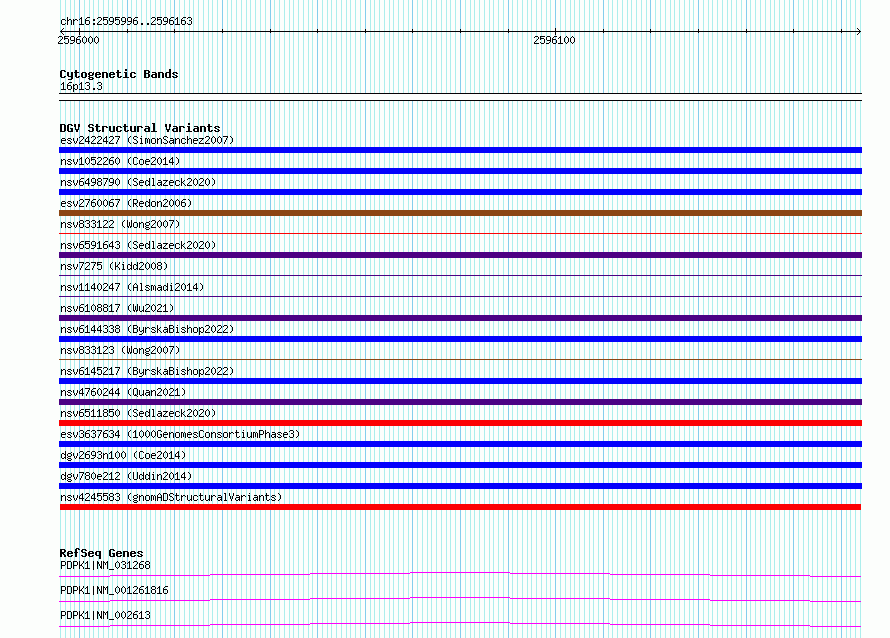This screenshot has width=890, height=638.
Task: Click the magenta line under PDPK1|NM_002613
Action: click(460, 624)
